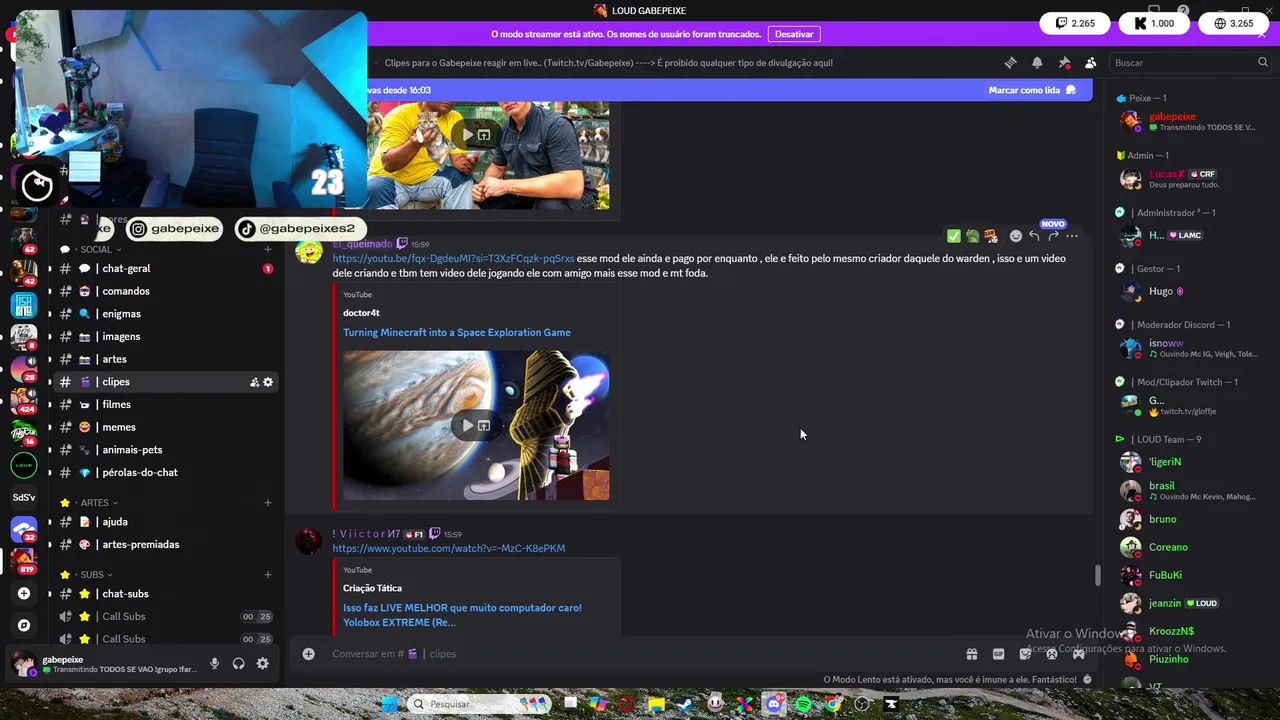Open Google Chrome from the taskbar
1280x720 pixels.
tap(833, 704)
